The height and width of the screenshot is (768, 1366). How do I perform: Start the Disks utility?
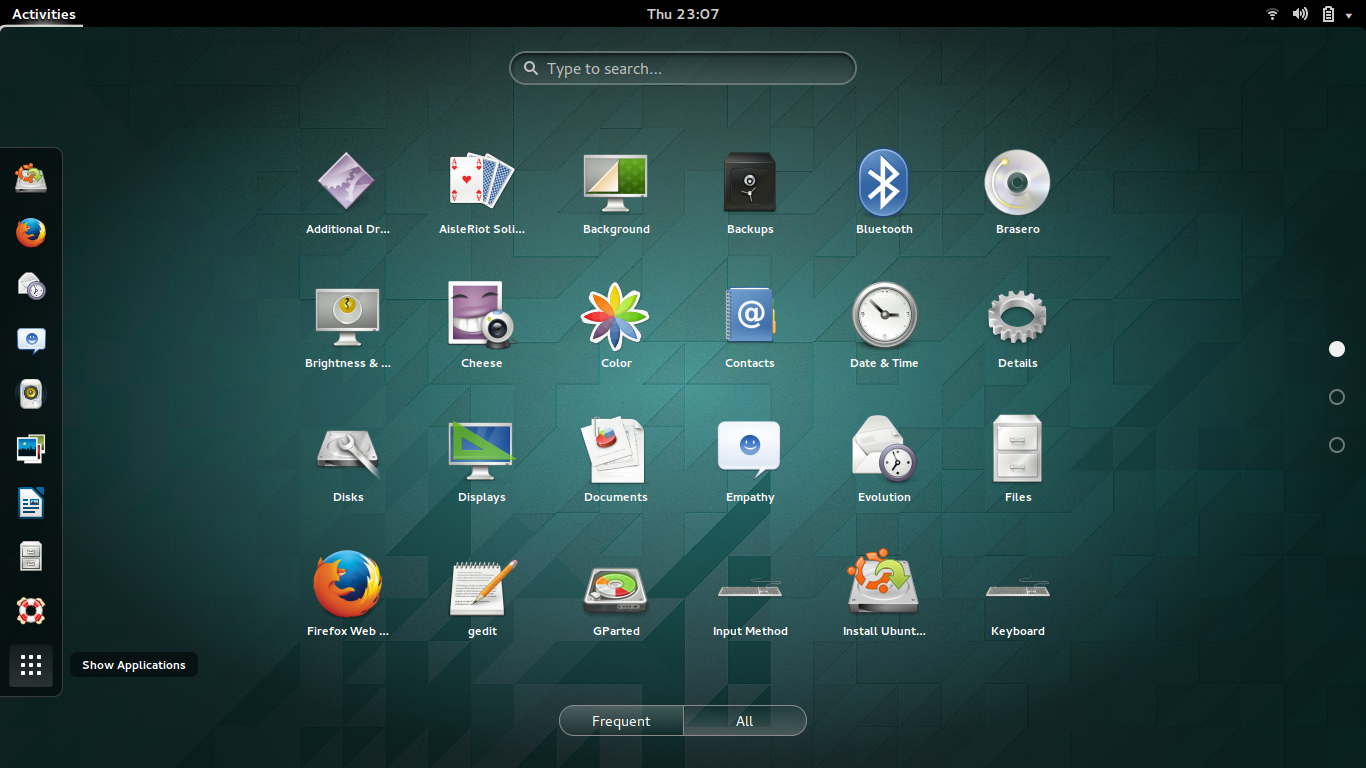tap(347, 451)
